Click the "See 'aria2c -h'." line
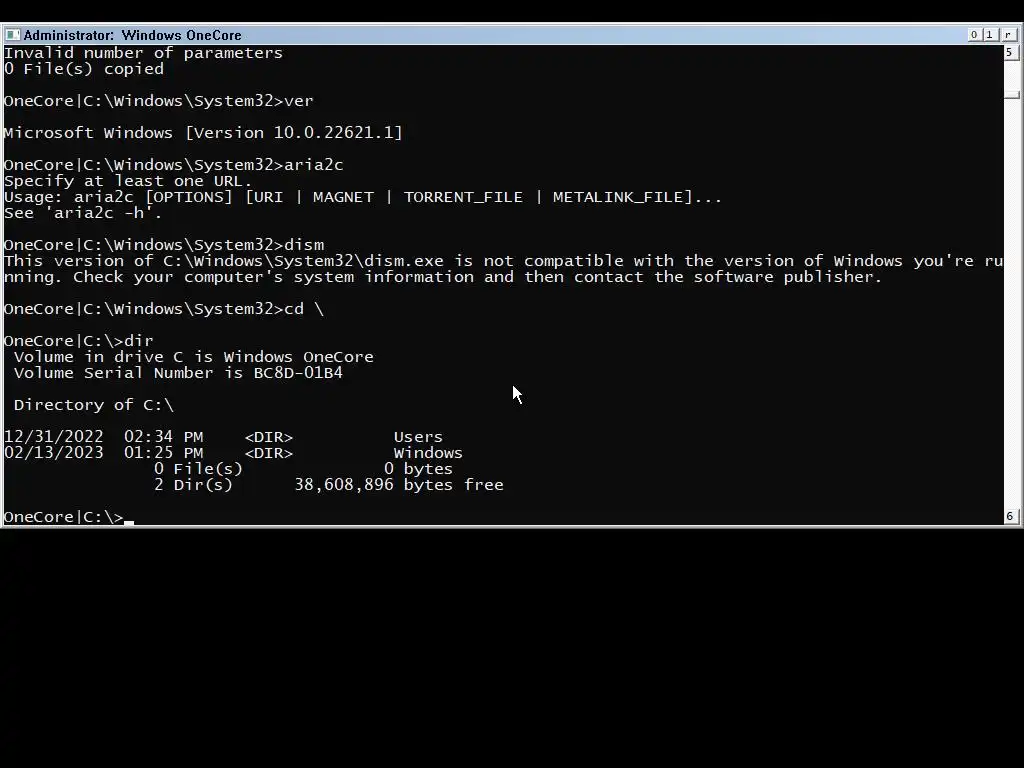This screenshot has height=768, width=1024. pos(83,213)
